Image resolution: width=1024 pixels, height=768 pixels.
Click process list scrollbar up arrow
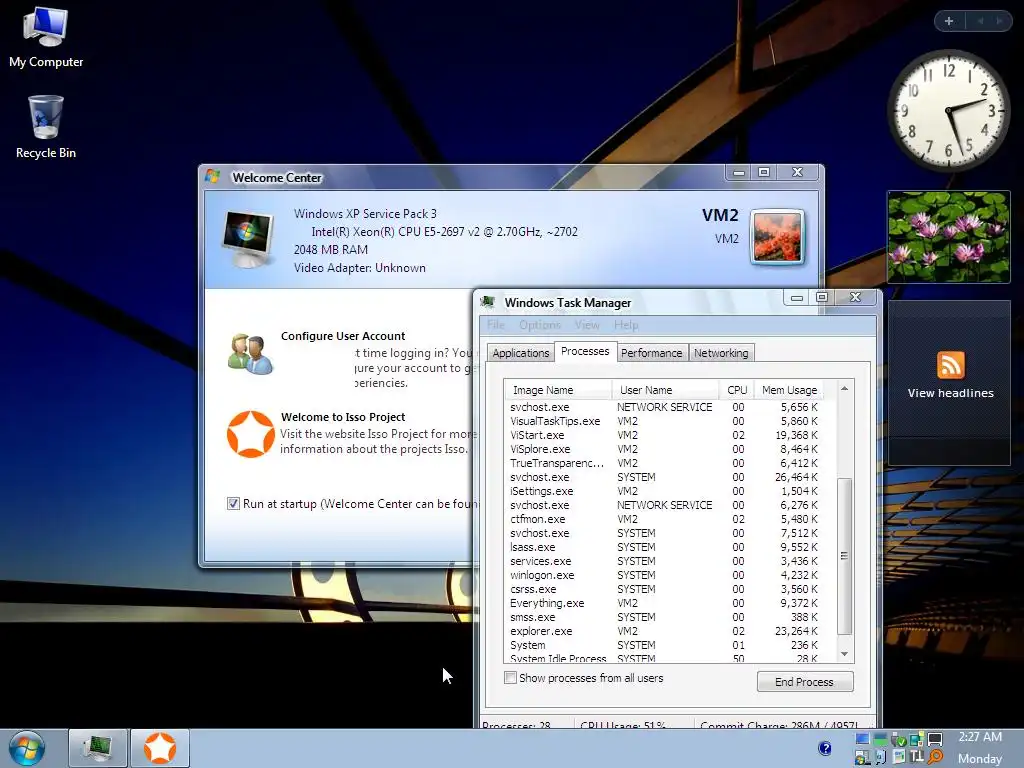click(x=844, y=389)
